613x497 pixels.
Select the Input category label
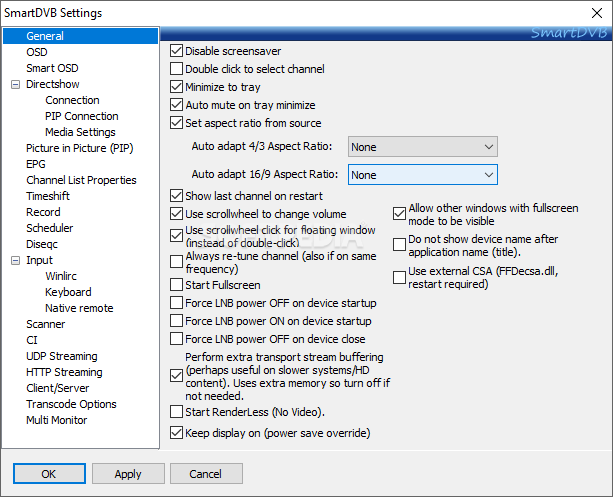(39, 260)
